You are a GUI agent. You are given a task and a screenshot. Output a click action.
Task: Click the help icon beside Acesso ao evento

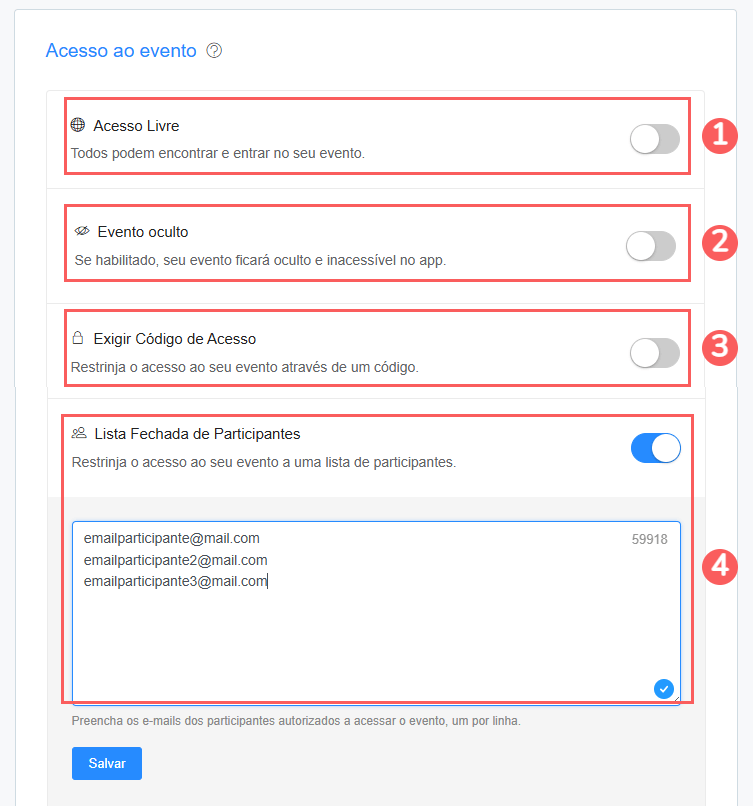pyautogui.click(x=213, y=51)
